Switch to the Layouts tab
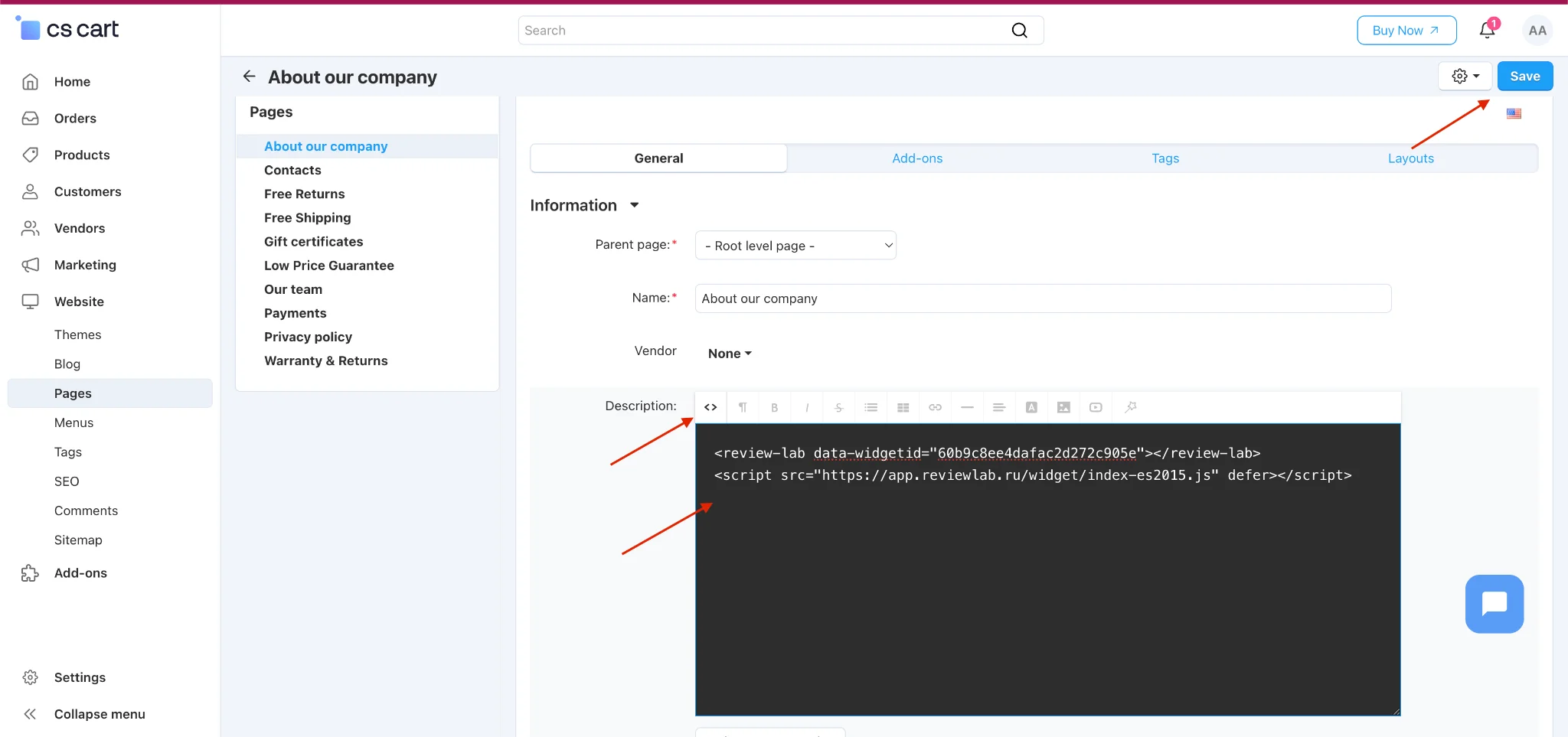The height and width of the screenshot is (737, 1568). (x=1411, y=158)
